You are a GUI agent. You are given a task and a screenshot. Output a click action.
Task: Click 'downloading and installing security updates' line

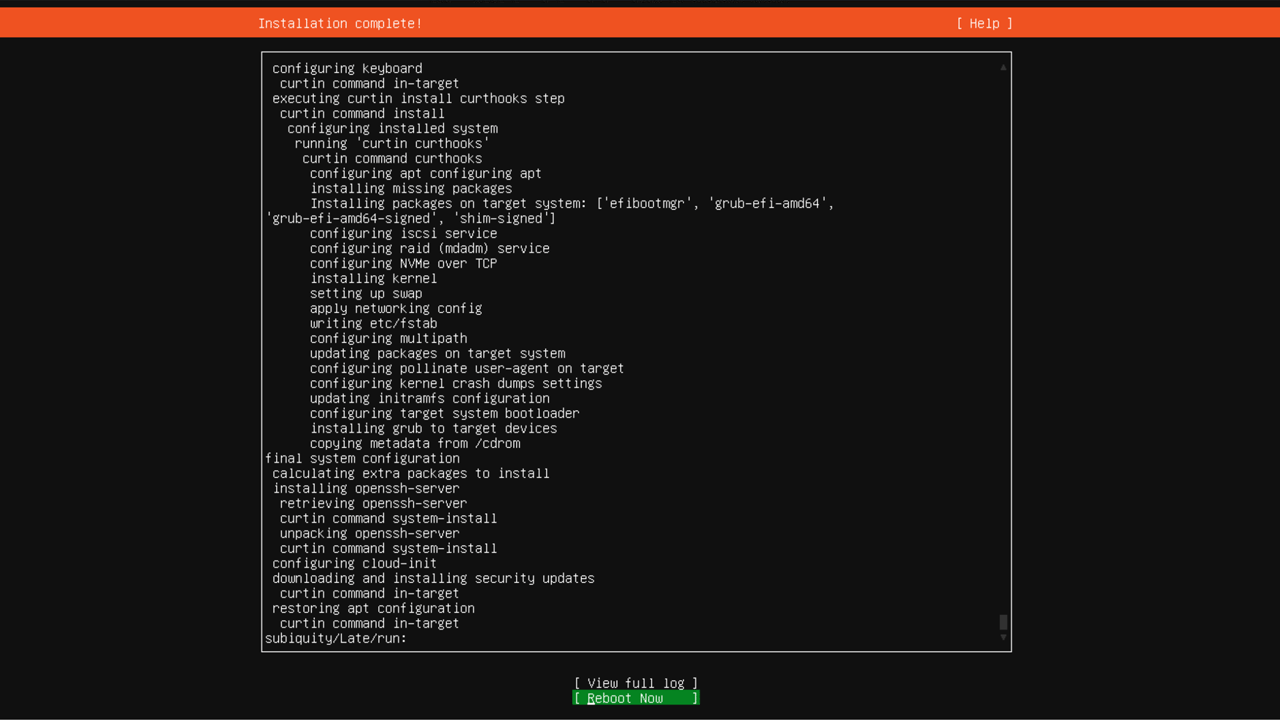coord(433,579)
